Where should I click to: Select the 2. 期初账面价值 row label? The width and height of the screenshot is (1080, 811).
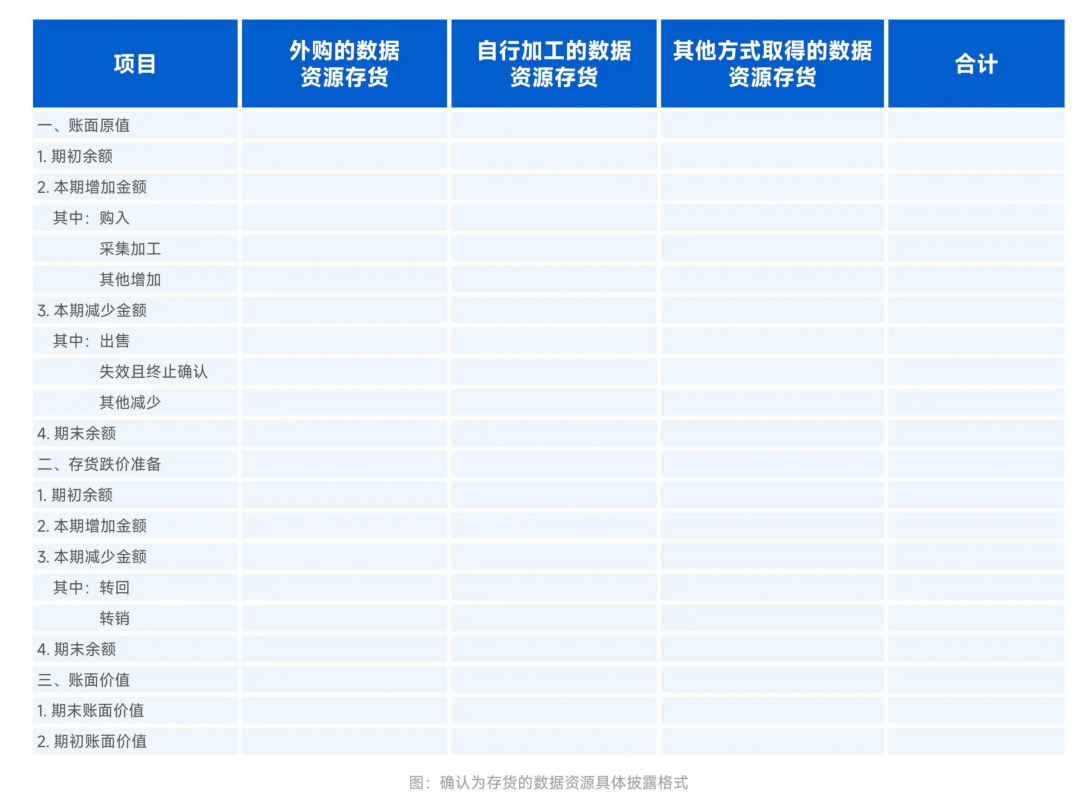click(92, 742)
